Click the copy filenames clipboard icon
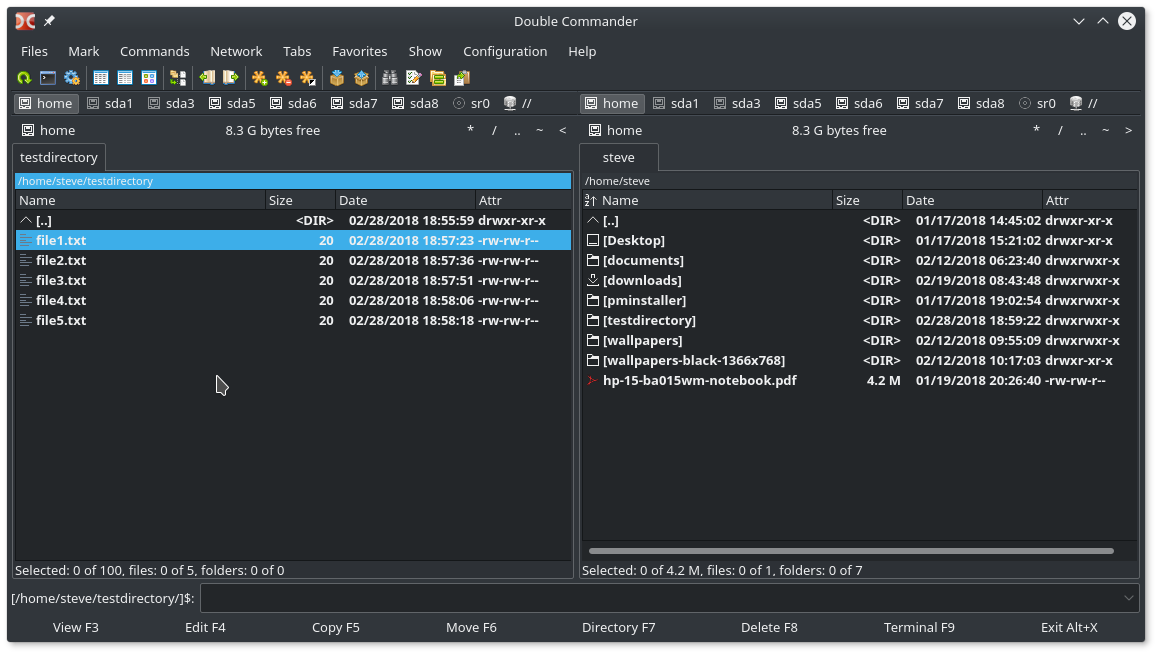Image resolution: width=1158 pixels, height=655 pixels. (462, 78)
